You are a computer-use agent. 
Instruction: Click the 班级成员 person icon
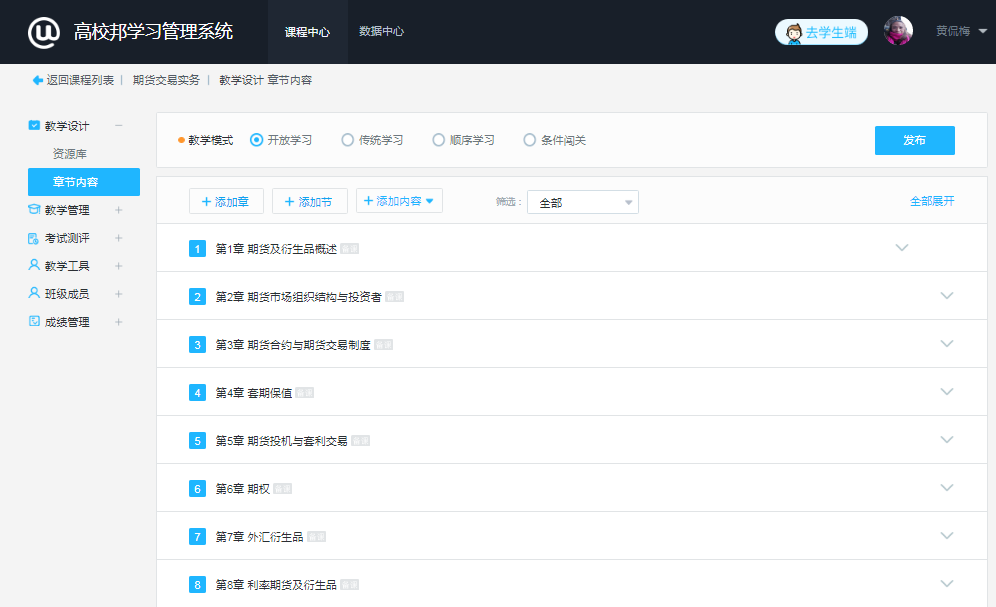[x=34, y=294]
